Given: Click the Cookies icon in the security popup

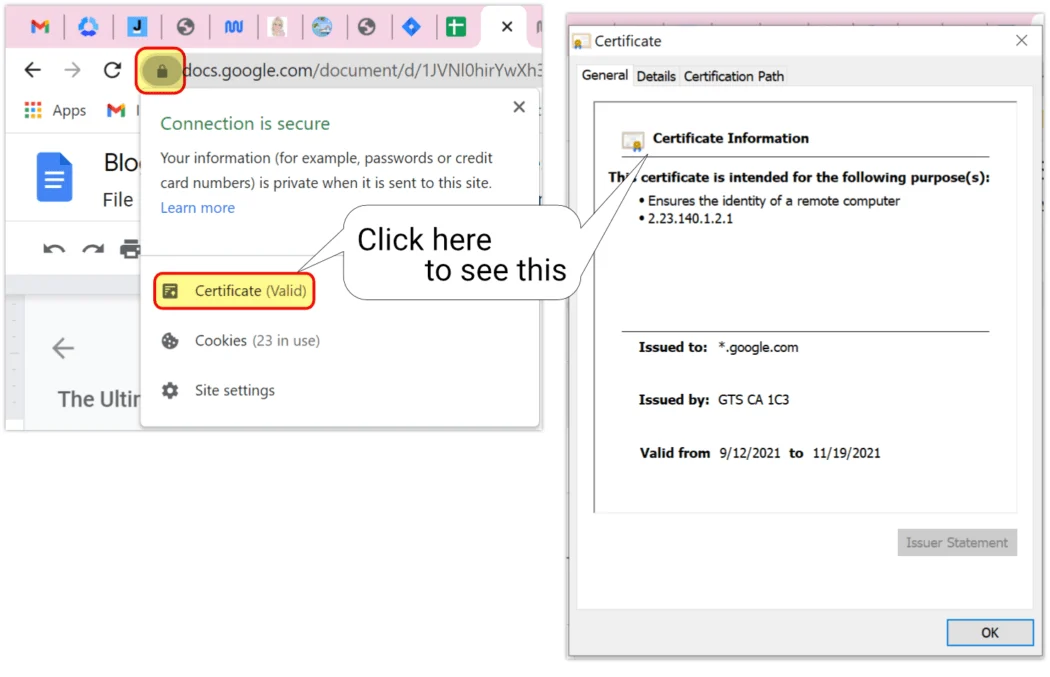Looking at the screenshot, I should click(x=172, y=341).
